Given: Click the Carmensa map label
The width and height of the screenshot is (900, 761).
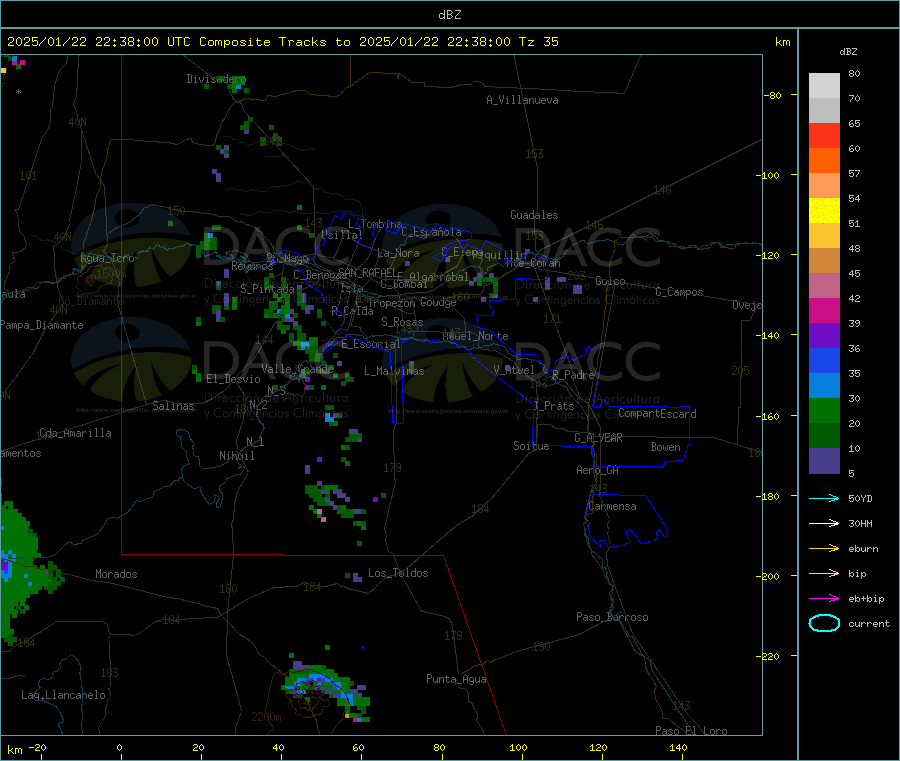Looking at the screenshot, I should point(612,506).
